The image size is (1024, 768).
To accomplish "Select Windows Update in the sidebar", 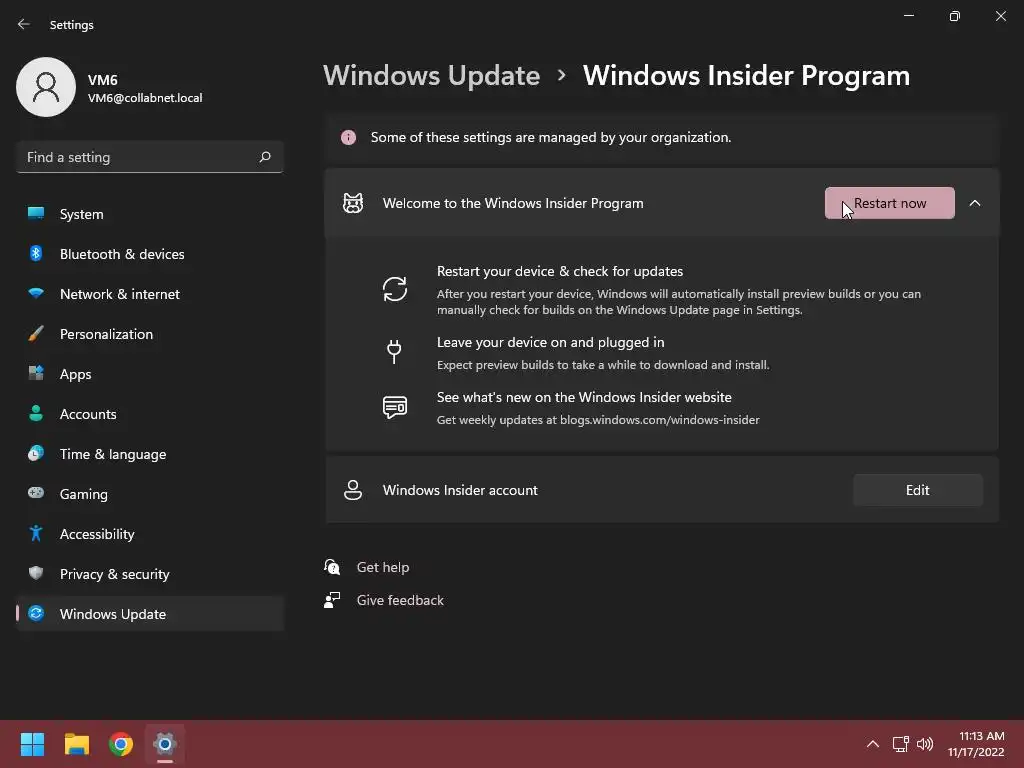I will [x=150, y=614].
